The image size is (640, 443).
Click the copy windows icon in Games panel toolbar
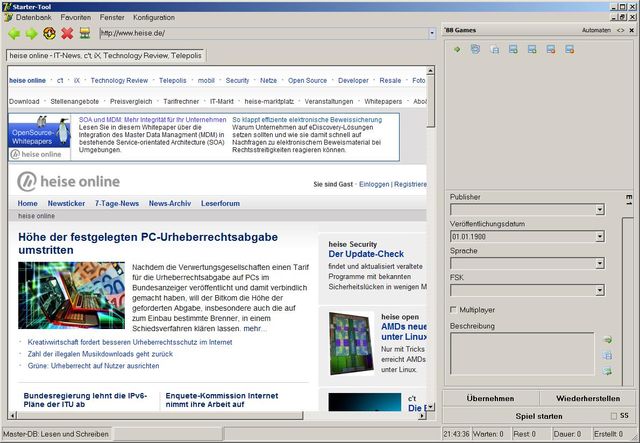pos(495,50)
